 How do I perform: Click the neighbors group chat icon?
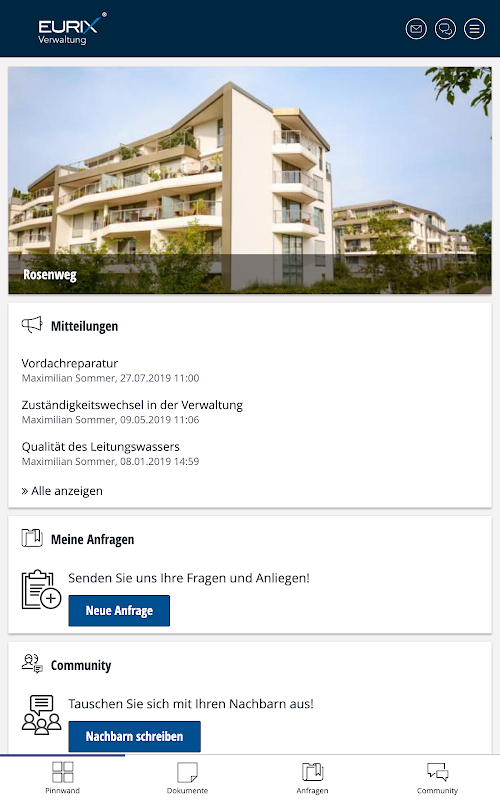[41, 715]
